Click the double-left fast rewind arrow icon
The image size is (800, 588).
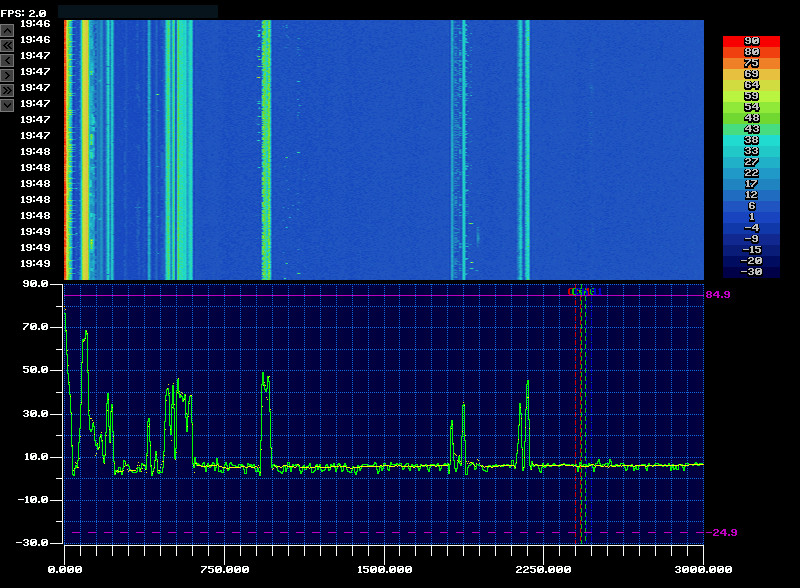[x=8, y=46]
